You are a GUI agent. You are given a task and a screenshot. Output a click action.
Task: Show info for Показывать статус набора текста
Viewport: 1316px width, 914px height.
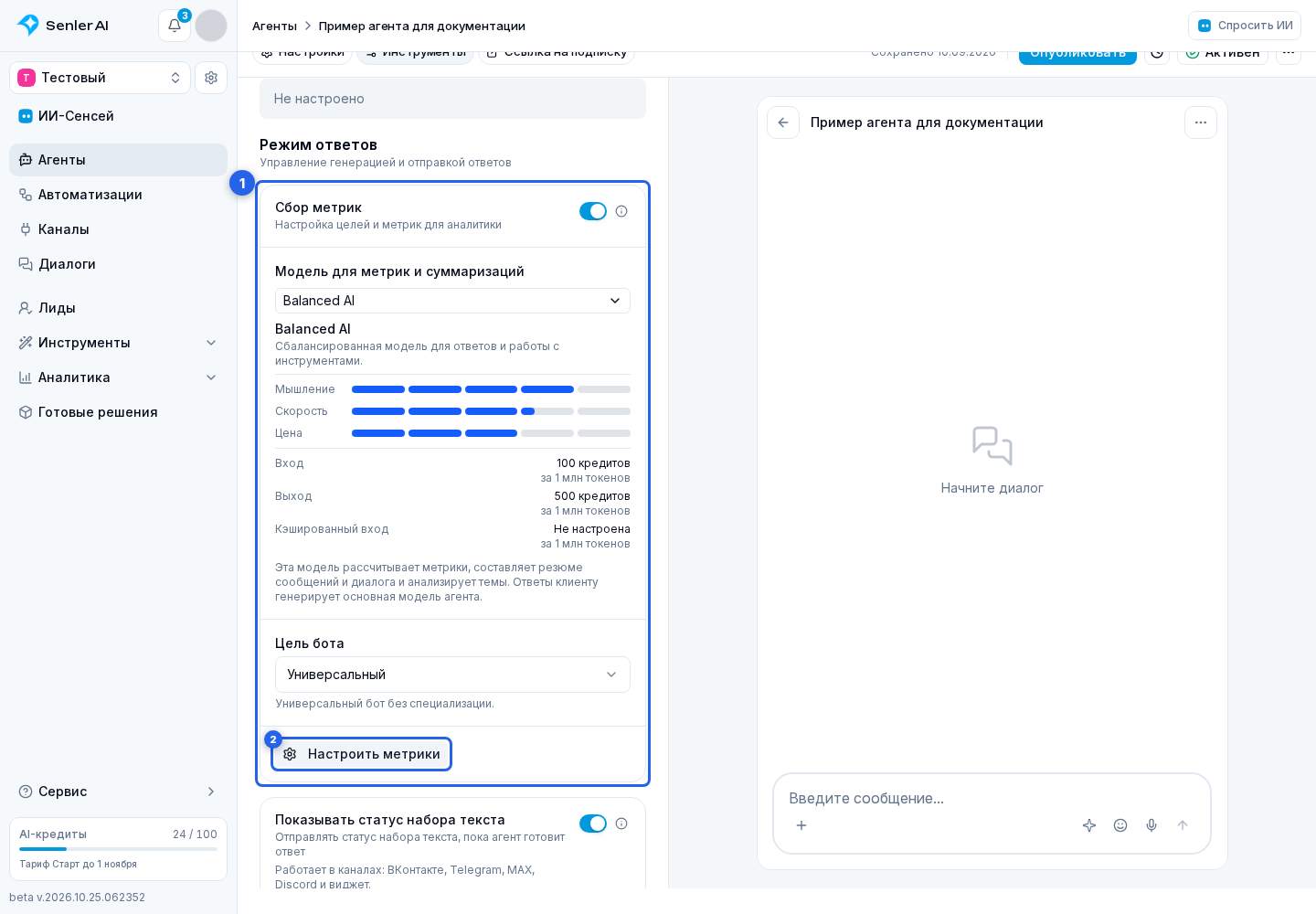pyautogui.click(x=621, y=824)
